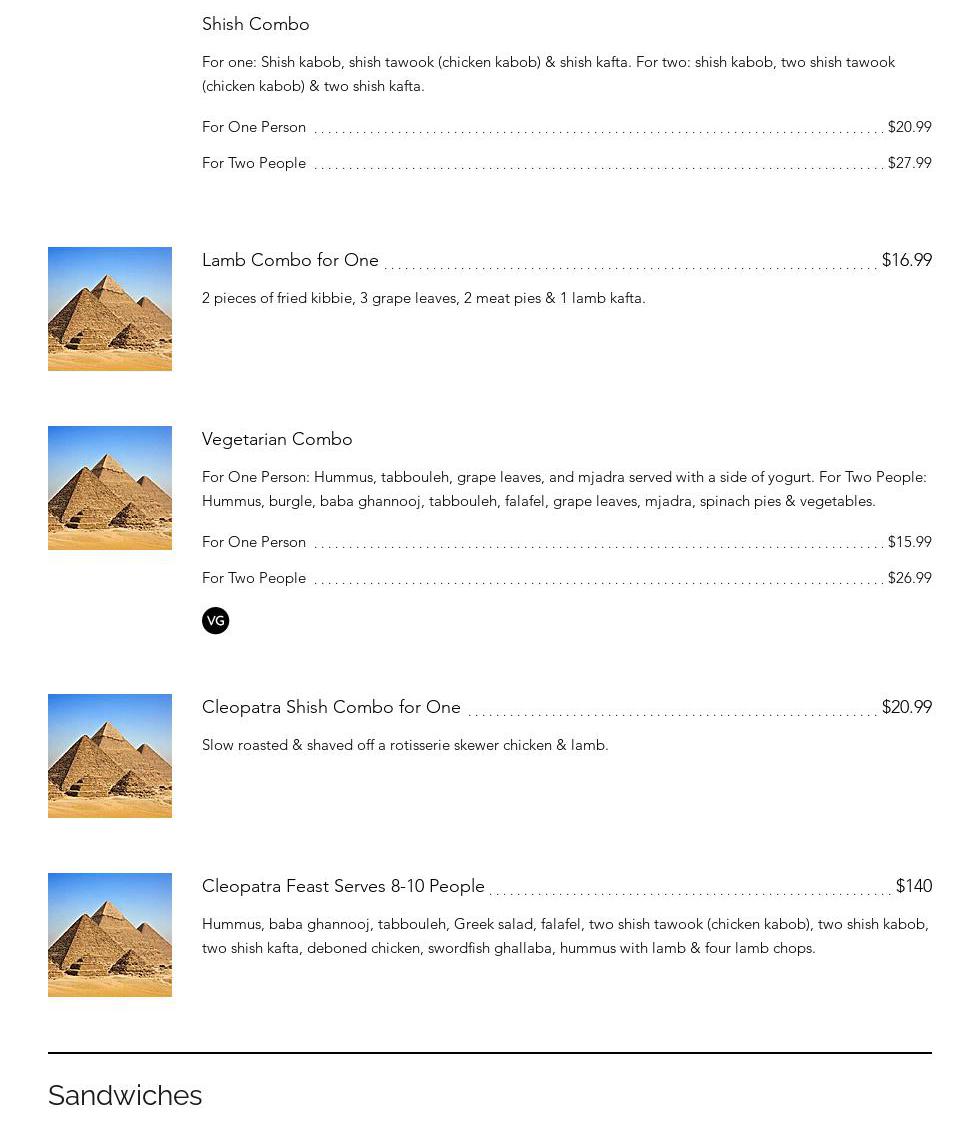Click the $140 Cleopatra Feast price
The width and height of the screenshot is (965, 1125).
click(913, 886)
